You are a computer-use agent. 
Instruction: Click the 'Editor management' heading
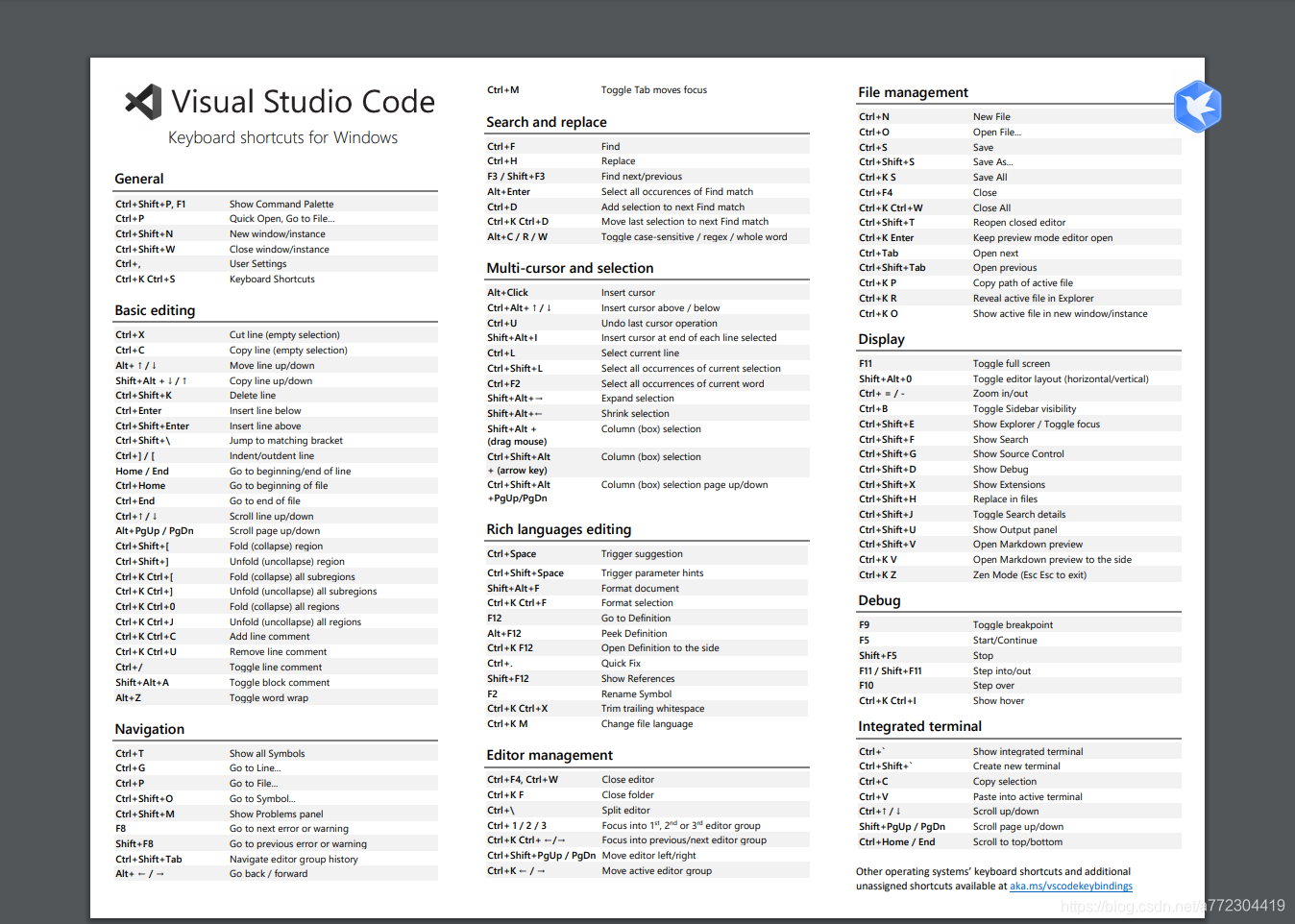pyautogui.click(x=550, y=755)
